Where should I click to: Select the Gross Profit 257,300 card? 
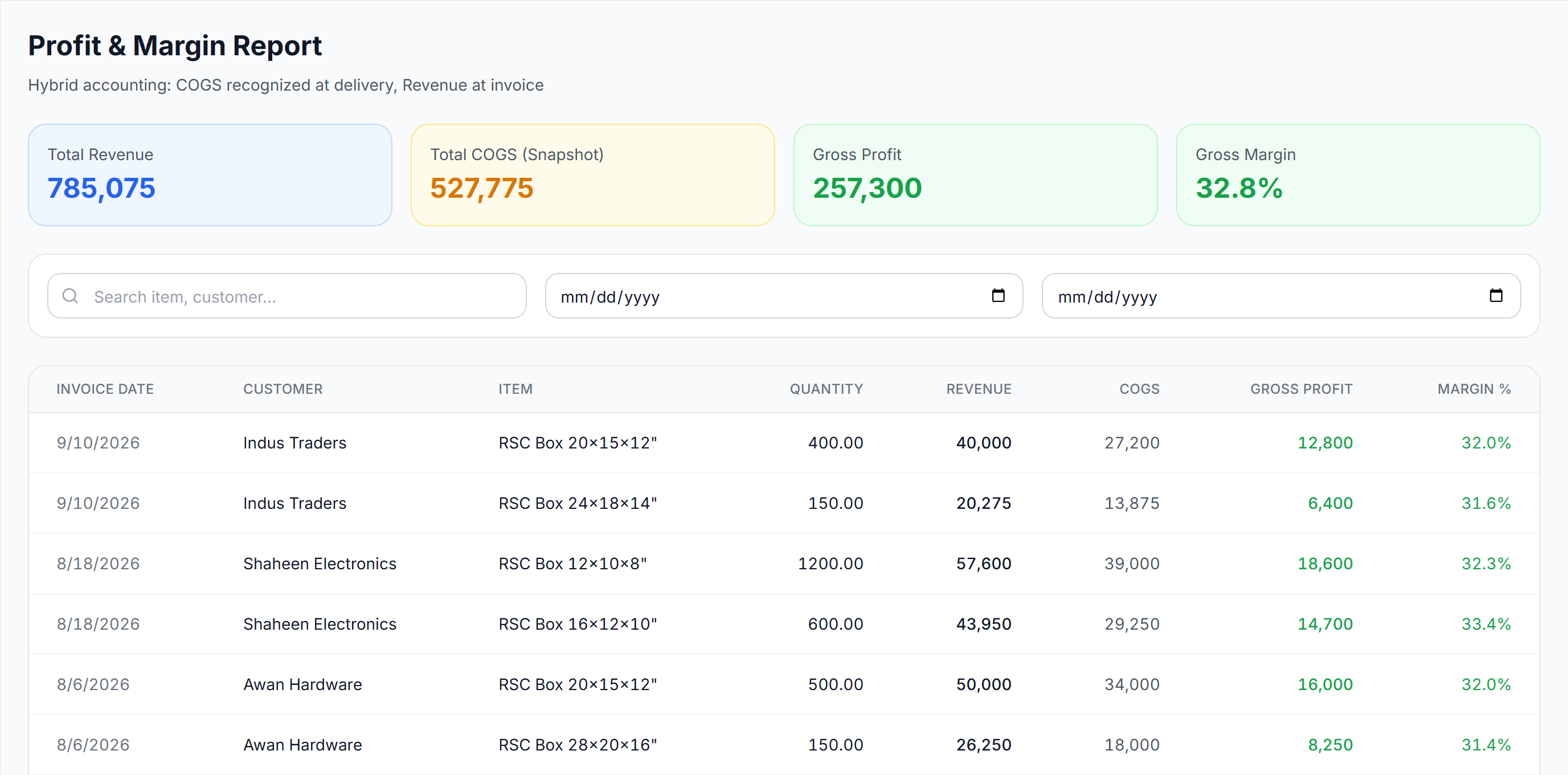tap(975, 176)
